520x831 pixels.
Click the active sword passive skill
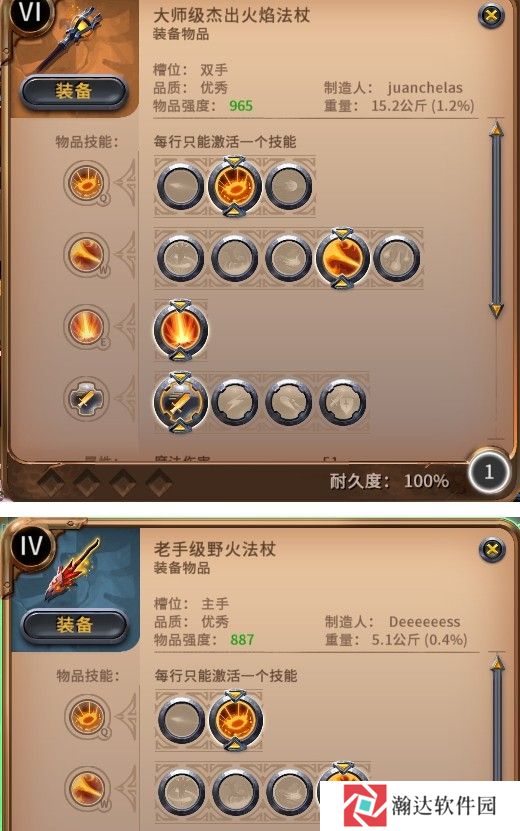point(181,402)
